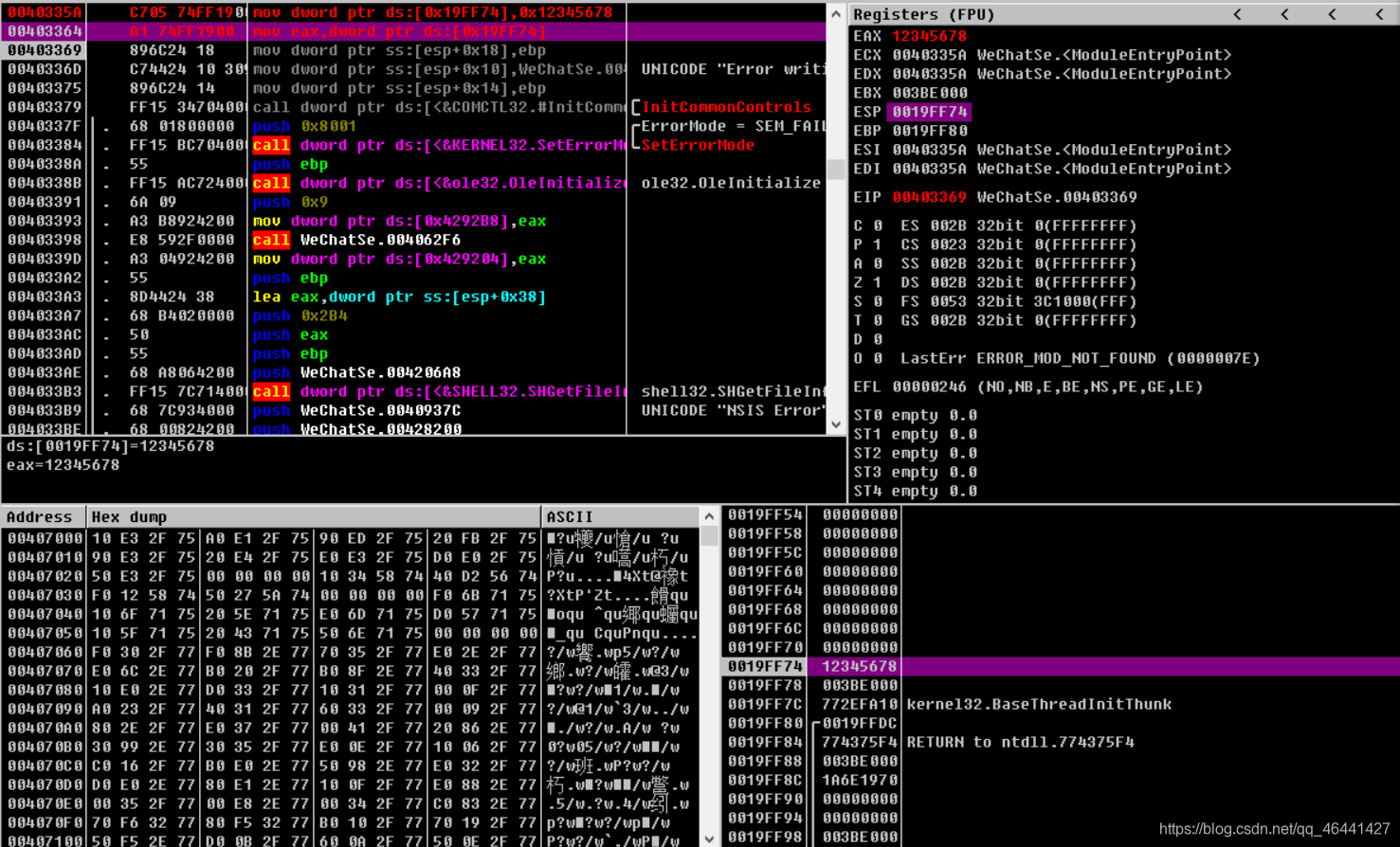Click the memory dump scrollbar down arrow
This screenshot has width=1400, height=847.
pos(709,838)
